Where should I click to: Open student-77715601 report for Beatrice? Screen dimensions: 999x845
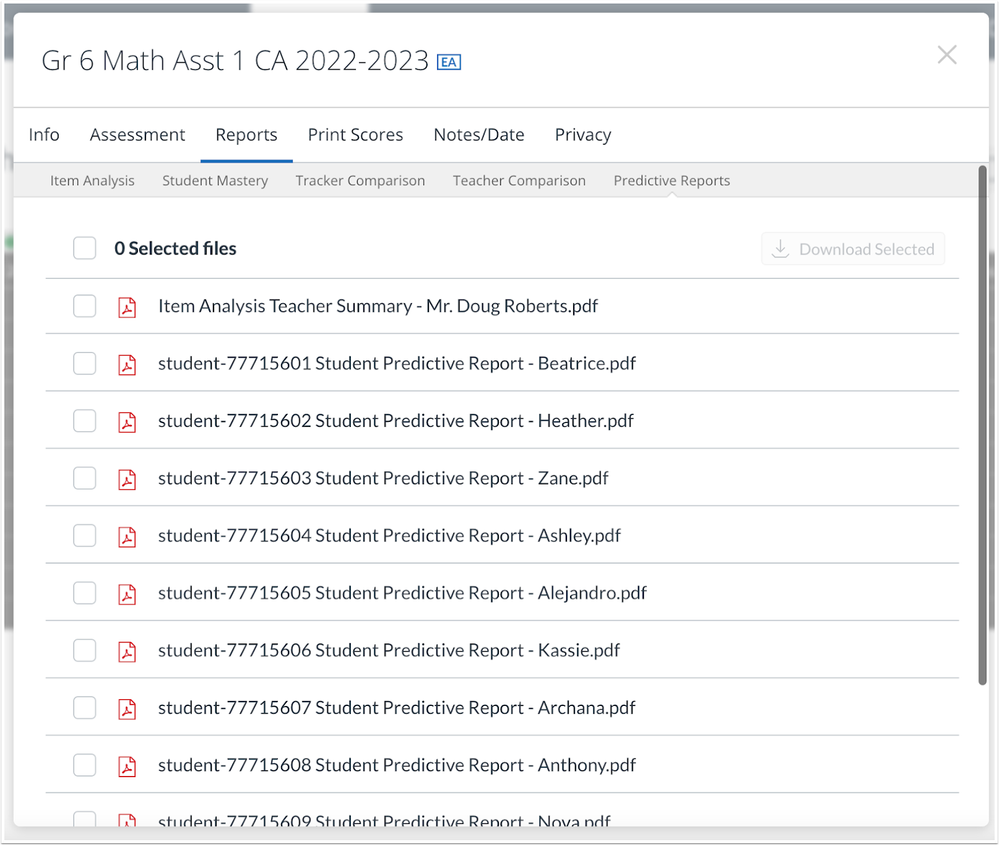pyautogui.click(x=397, y=363)
